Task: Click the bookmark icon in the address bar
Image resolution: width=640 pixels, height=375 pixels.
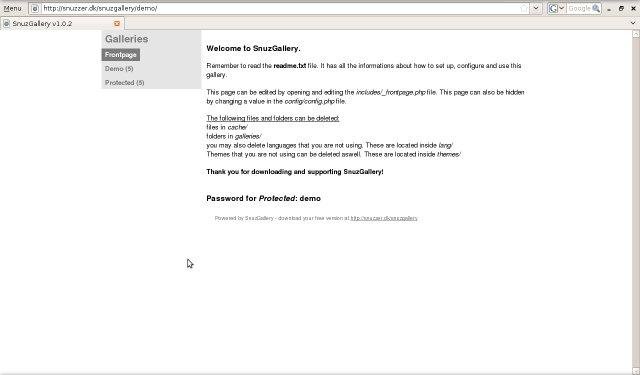Action: click(524, 8)
